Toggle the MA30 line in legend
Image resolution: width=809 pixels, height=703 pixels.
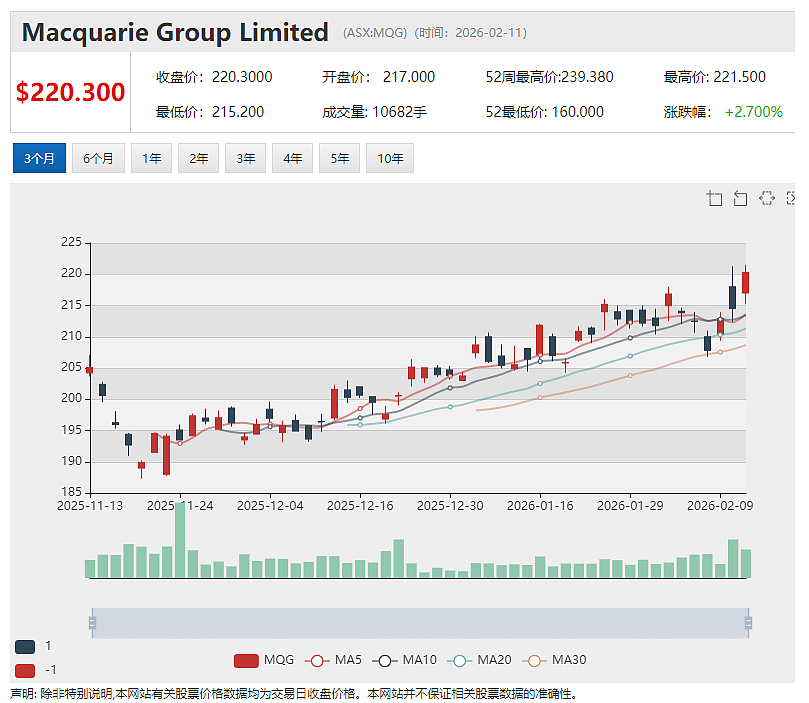[x=554, y=660]
